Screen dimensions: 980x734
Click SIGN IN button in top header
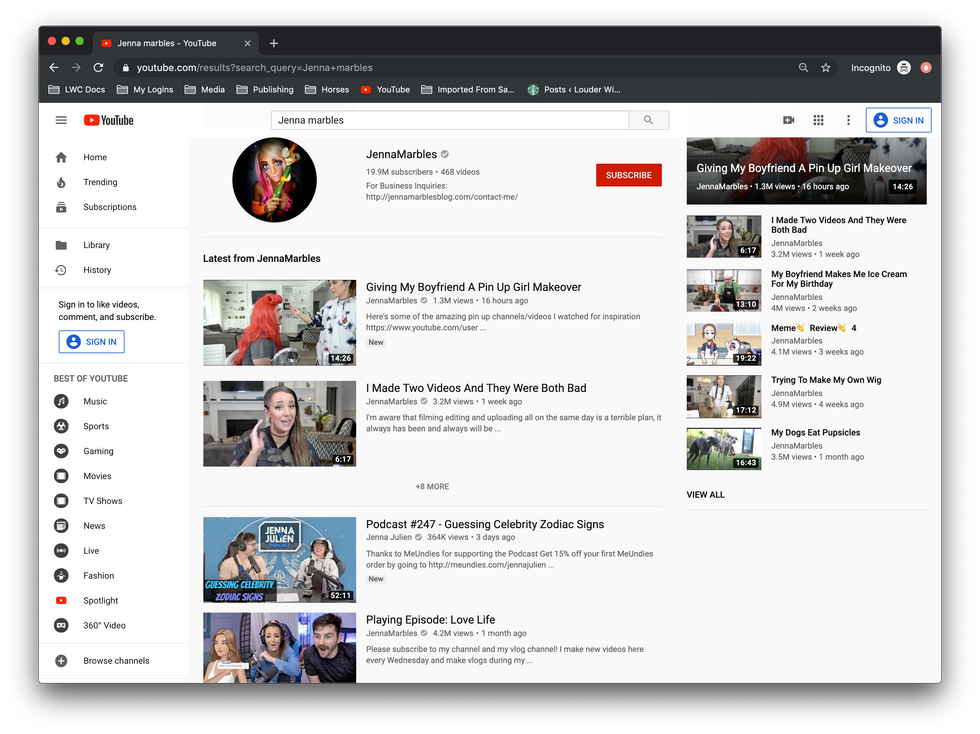899,120
